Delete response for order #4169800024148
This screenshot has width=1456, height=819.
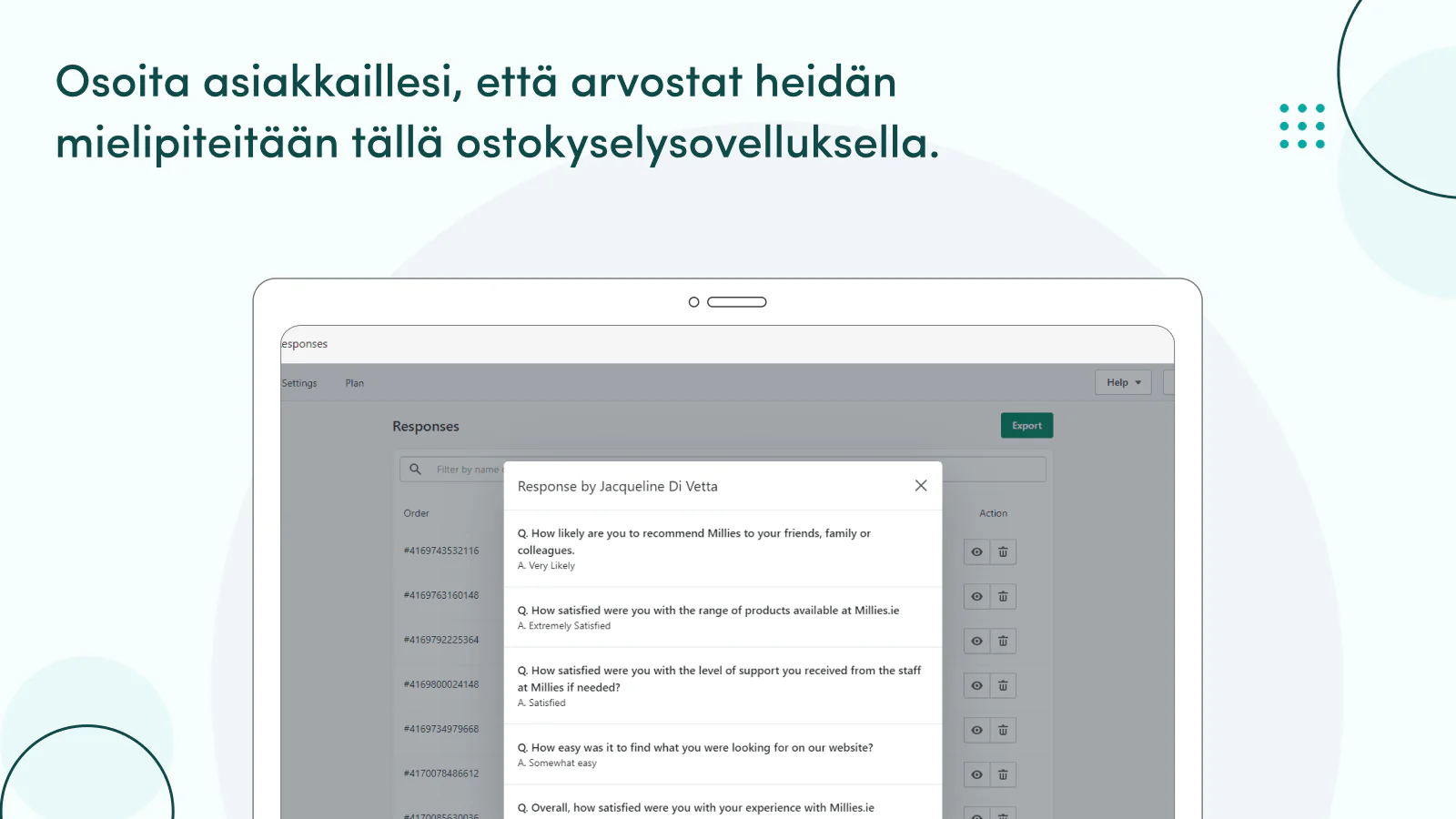[x=1003, y=686]
